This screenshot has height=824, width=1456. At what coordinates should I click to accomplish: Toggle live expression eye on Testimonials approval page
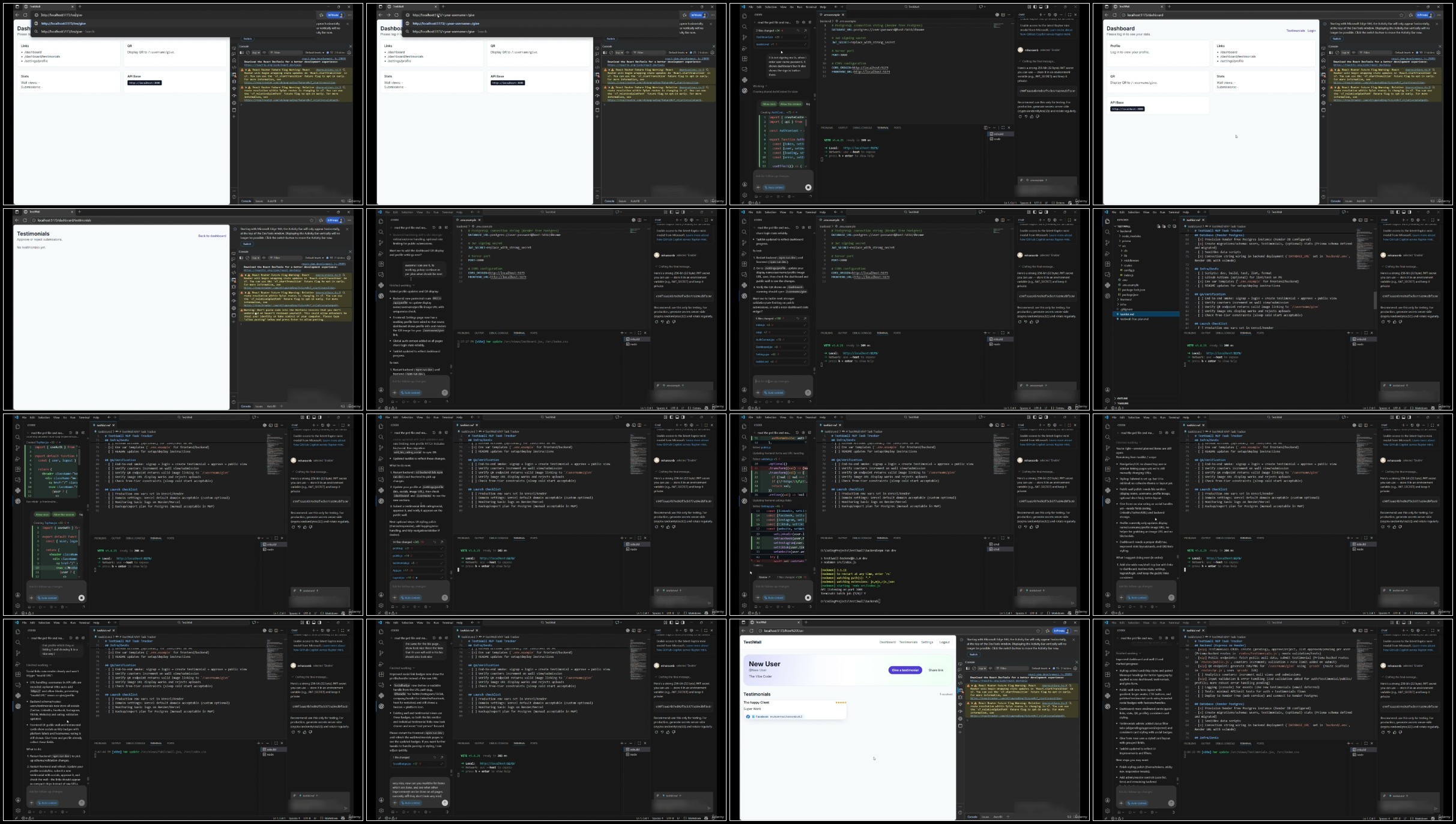pyautogui.click(x=264, y=258)
